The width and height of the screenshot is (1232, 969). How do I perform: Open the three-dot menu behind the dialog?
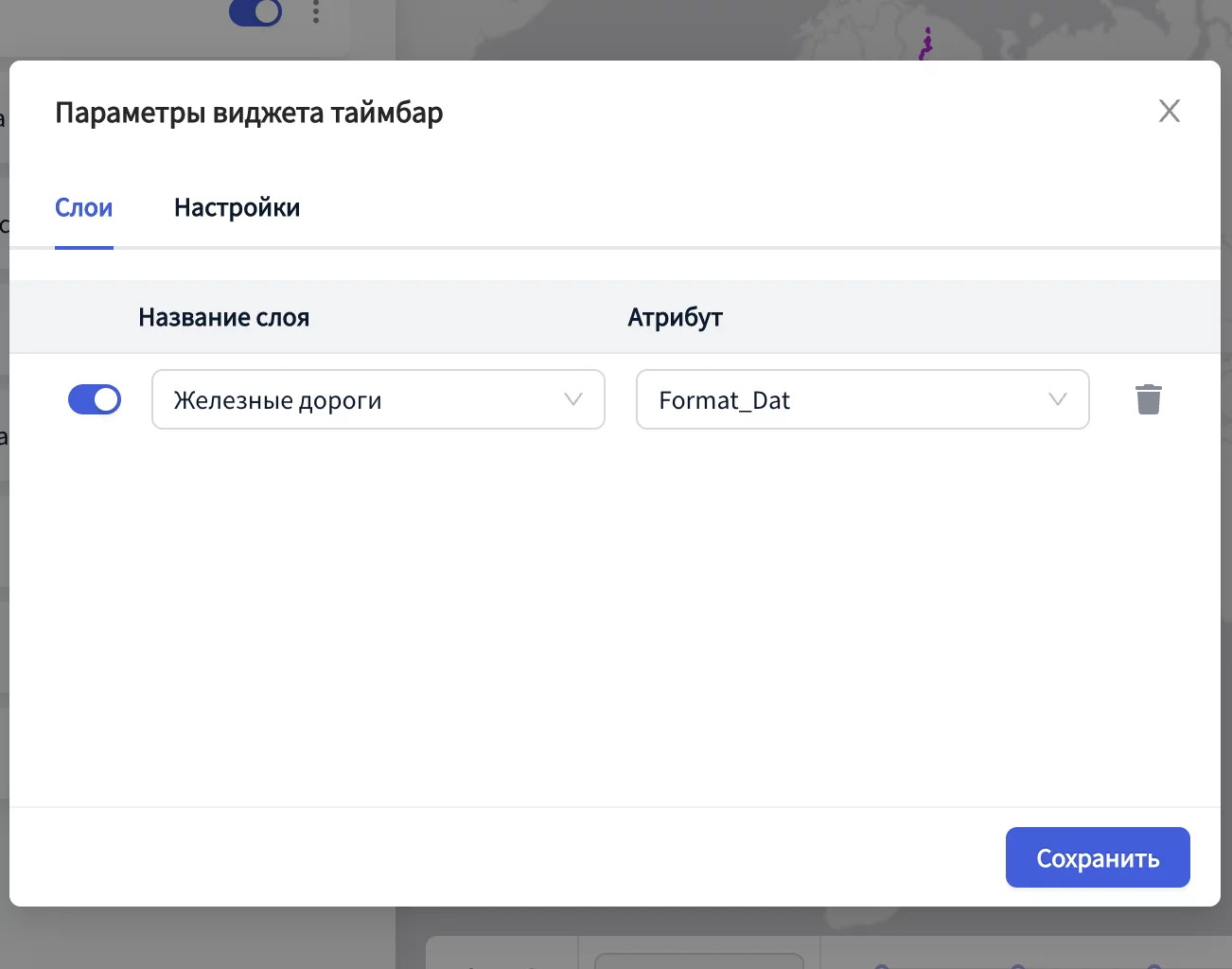pyautogui.click(x=316, y=12)
